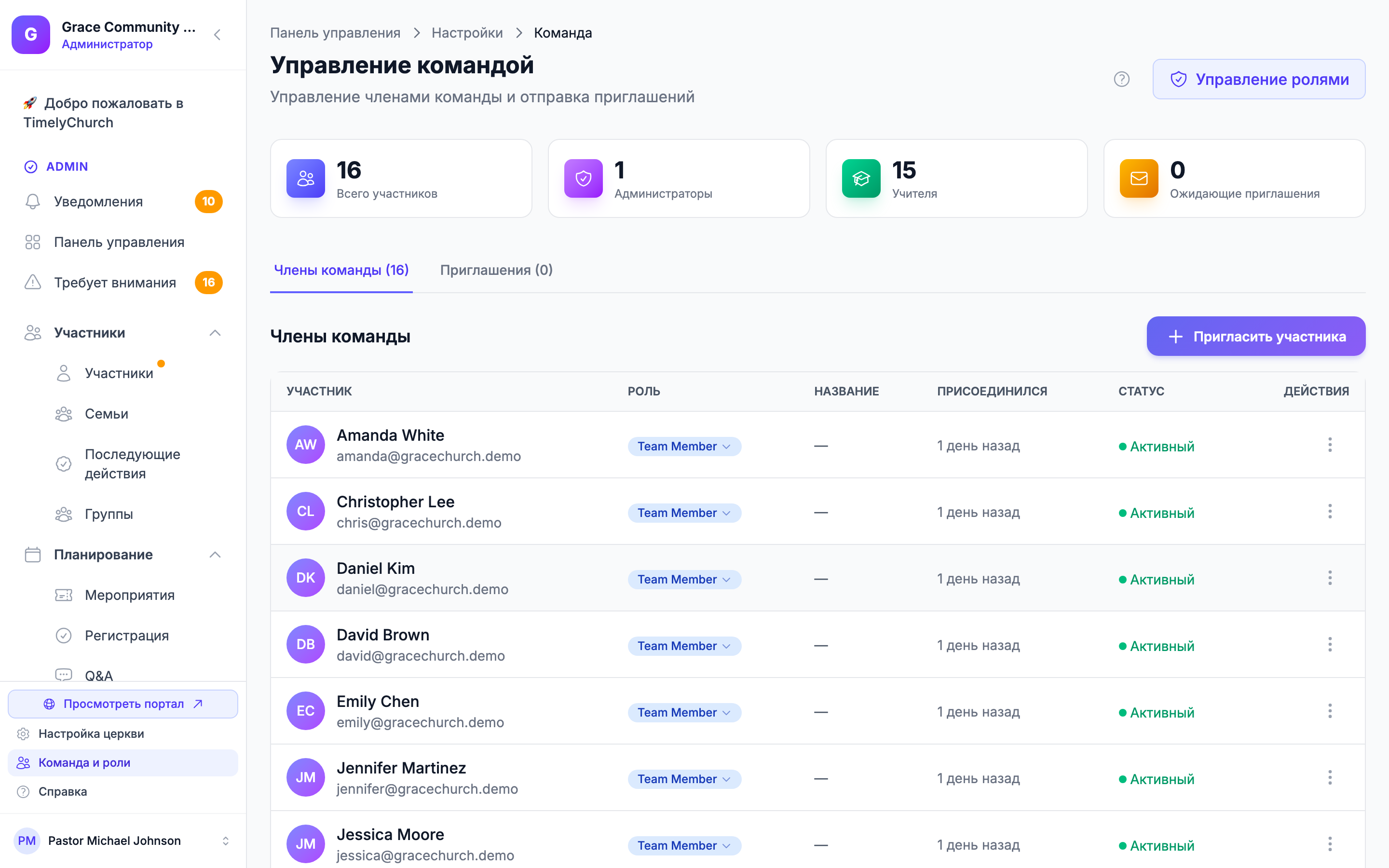
Task: Change Amanda White's Team Member role
Action: coord(684,446)
